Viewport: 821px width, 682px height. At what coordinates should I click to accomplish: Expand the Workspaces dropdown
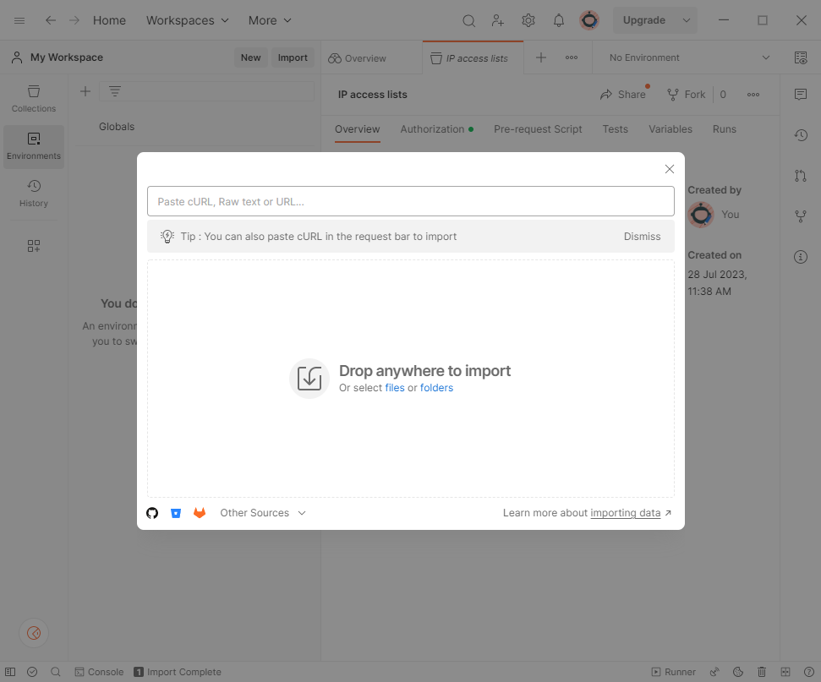tap(187, 20)
